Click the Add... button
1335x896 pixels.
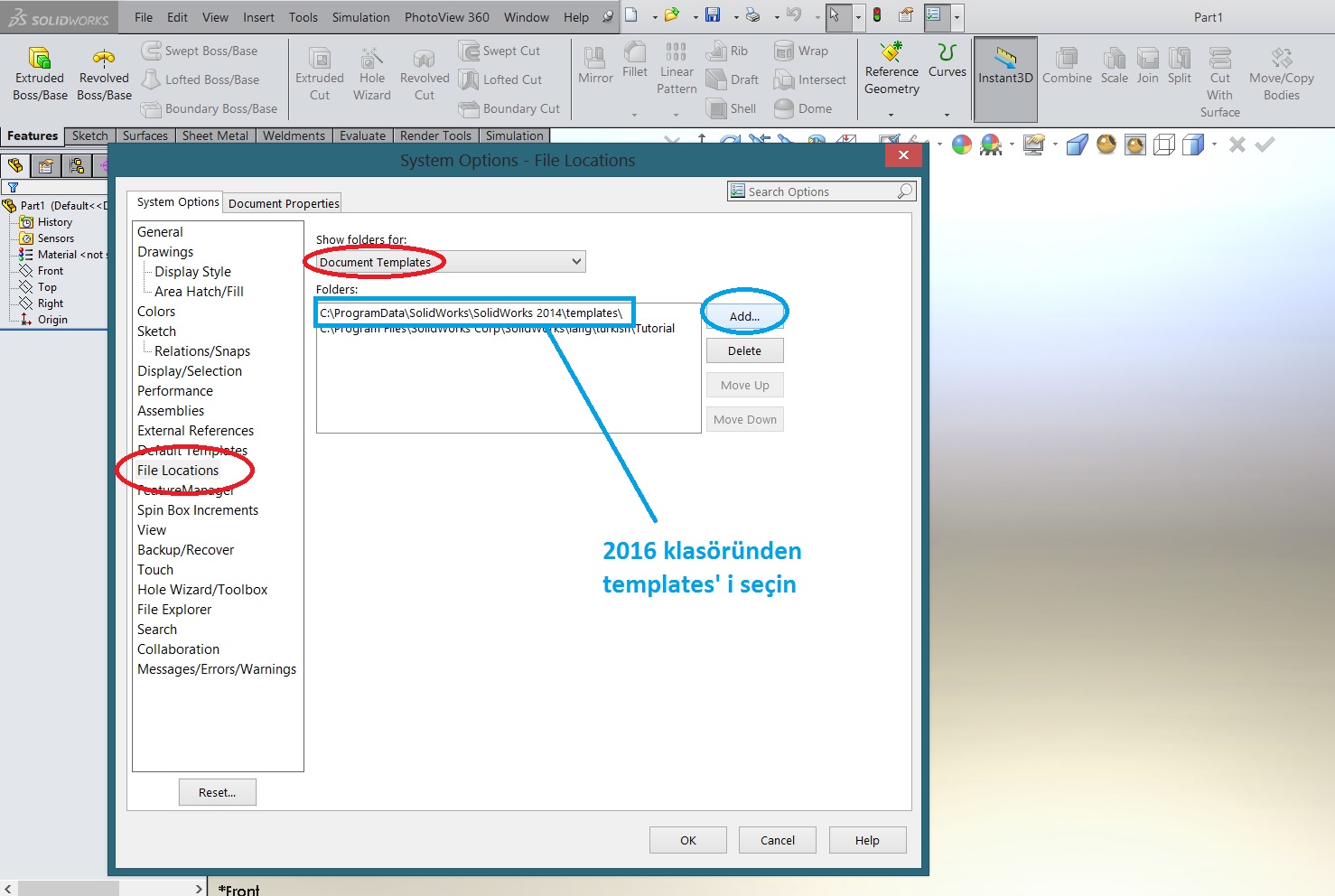tap(745, 316)
